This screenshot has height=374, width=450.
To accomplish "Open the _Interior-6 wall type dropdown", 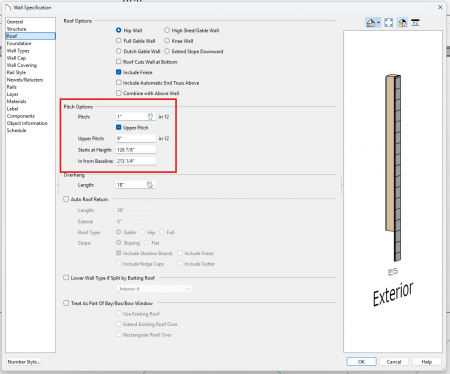I will (x=154, y=289).
